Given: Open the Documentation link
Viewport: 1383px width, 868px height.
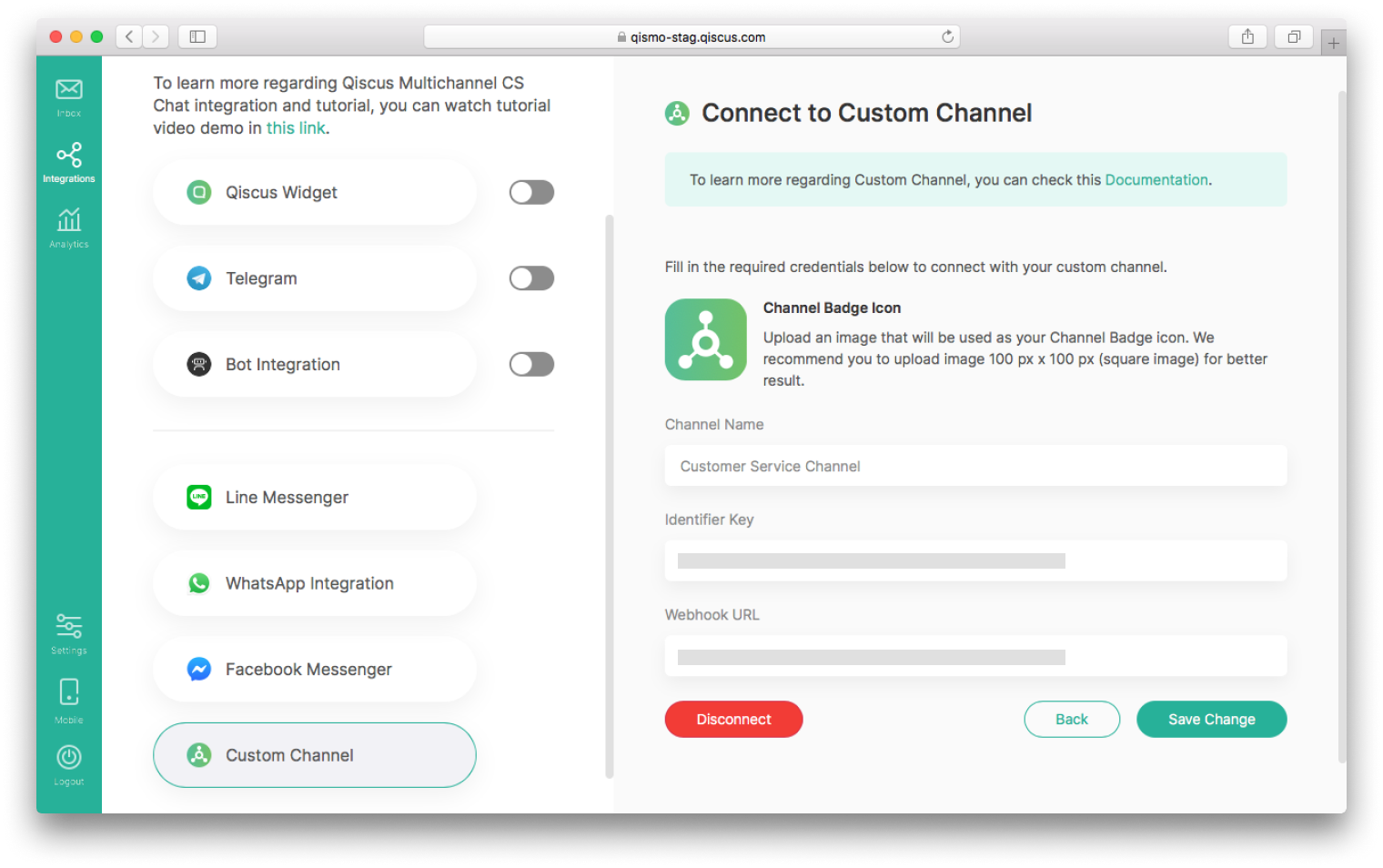Looking at the screenshot, I should 1156,180.
